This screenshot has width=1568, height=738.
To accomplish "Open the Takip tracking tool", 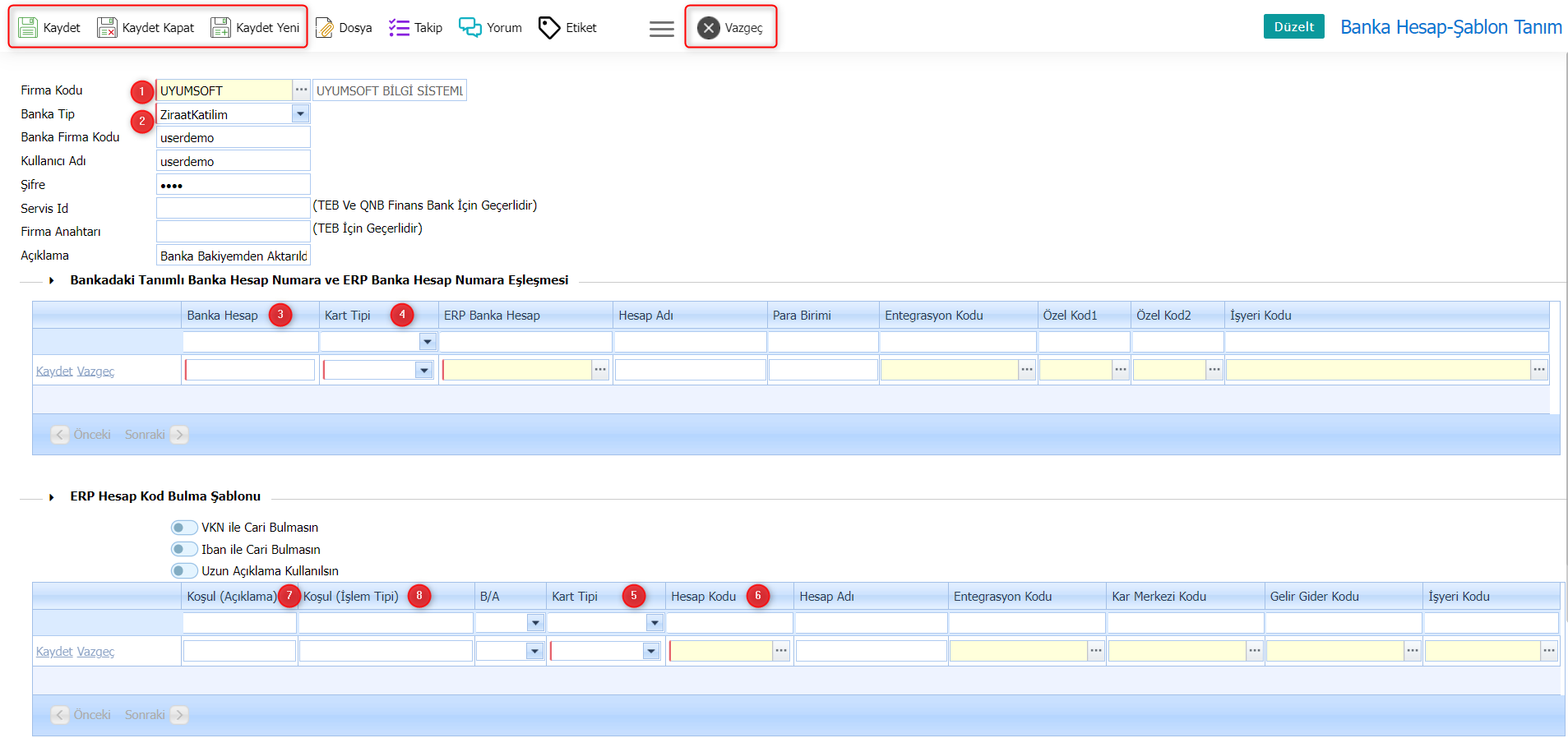I will coord(415,27).
